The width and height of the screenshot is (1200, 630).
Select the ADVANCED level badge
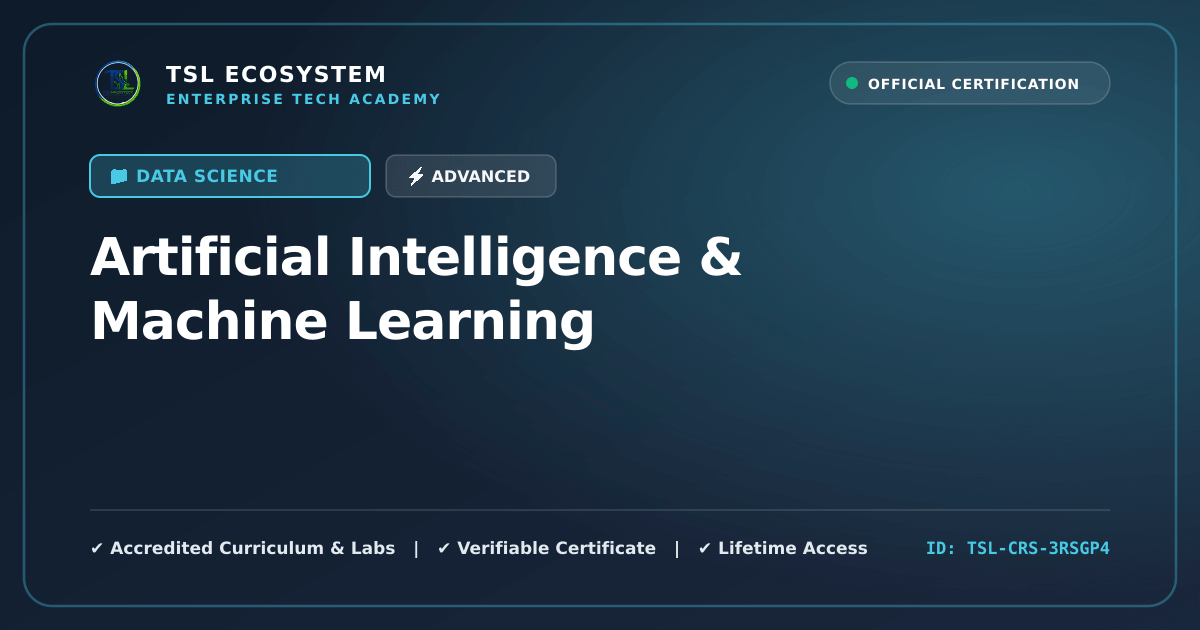[x=471, y=176]
